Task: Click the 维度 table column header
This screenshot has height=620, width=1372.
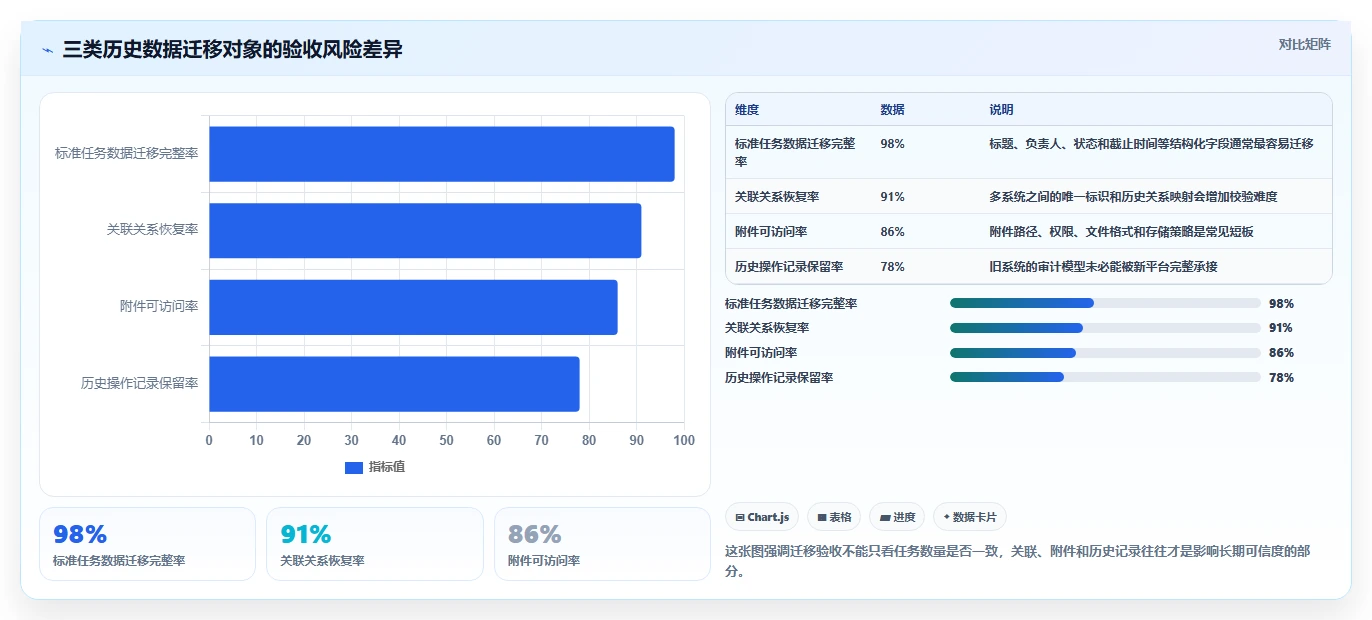Action: [747, 110]
